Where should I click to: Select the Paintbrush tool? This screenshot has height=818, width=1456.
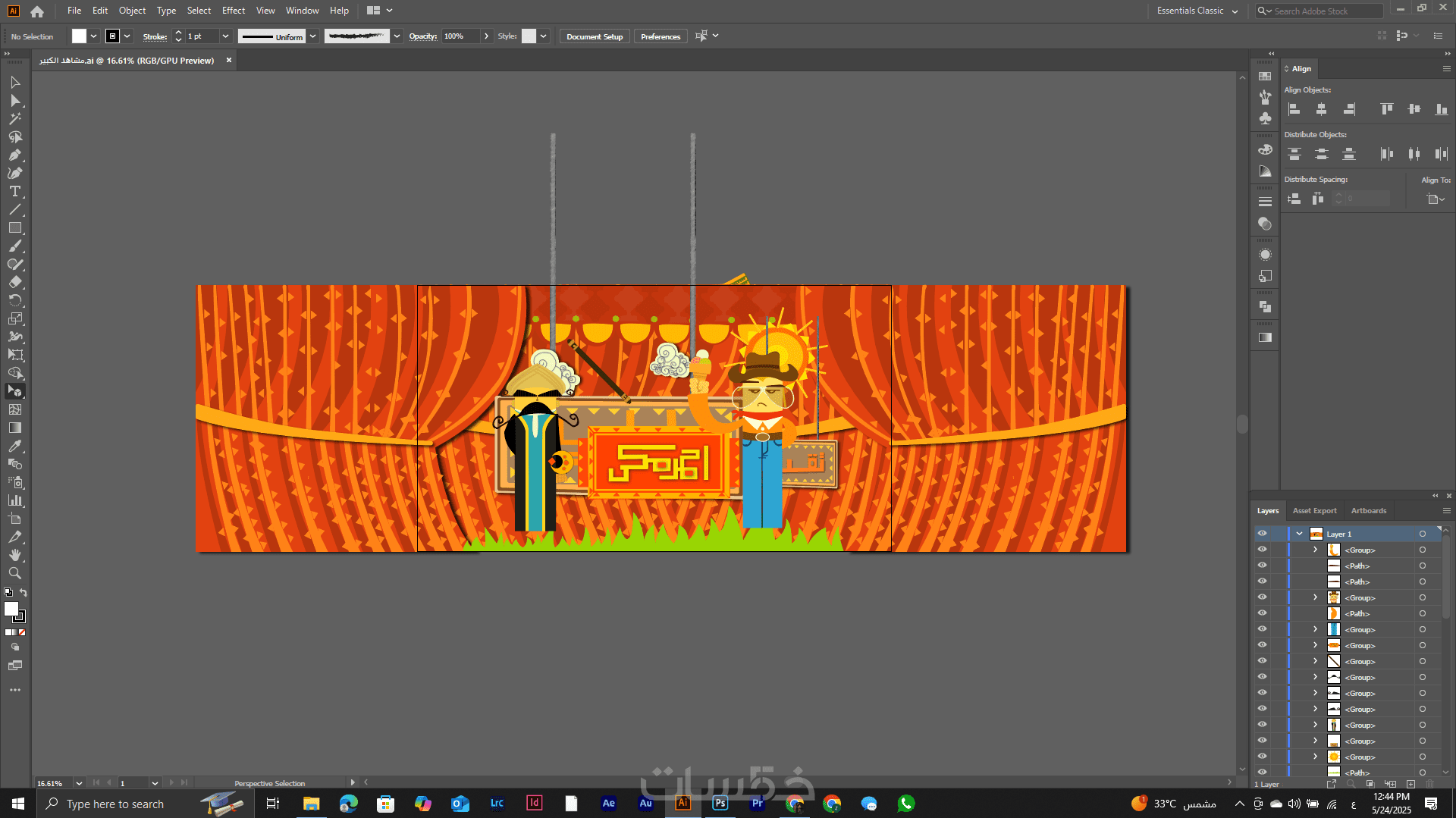(15, 246)
